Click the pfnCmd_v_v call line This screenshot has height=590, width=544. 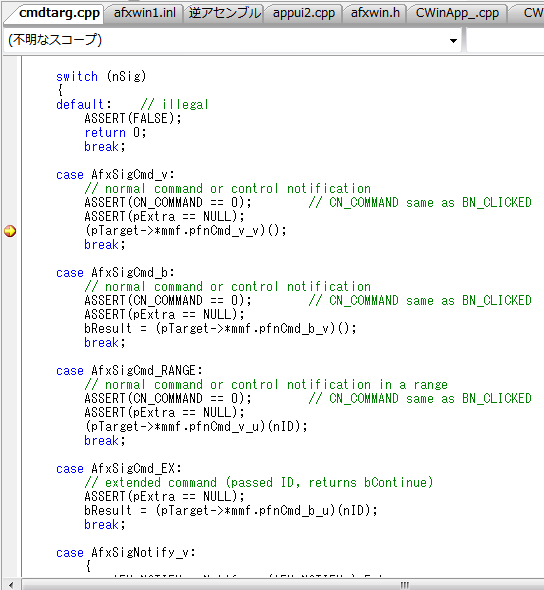tap(185, 230)
